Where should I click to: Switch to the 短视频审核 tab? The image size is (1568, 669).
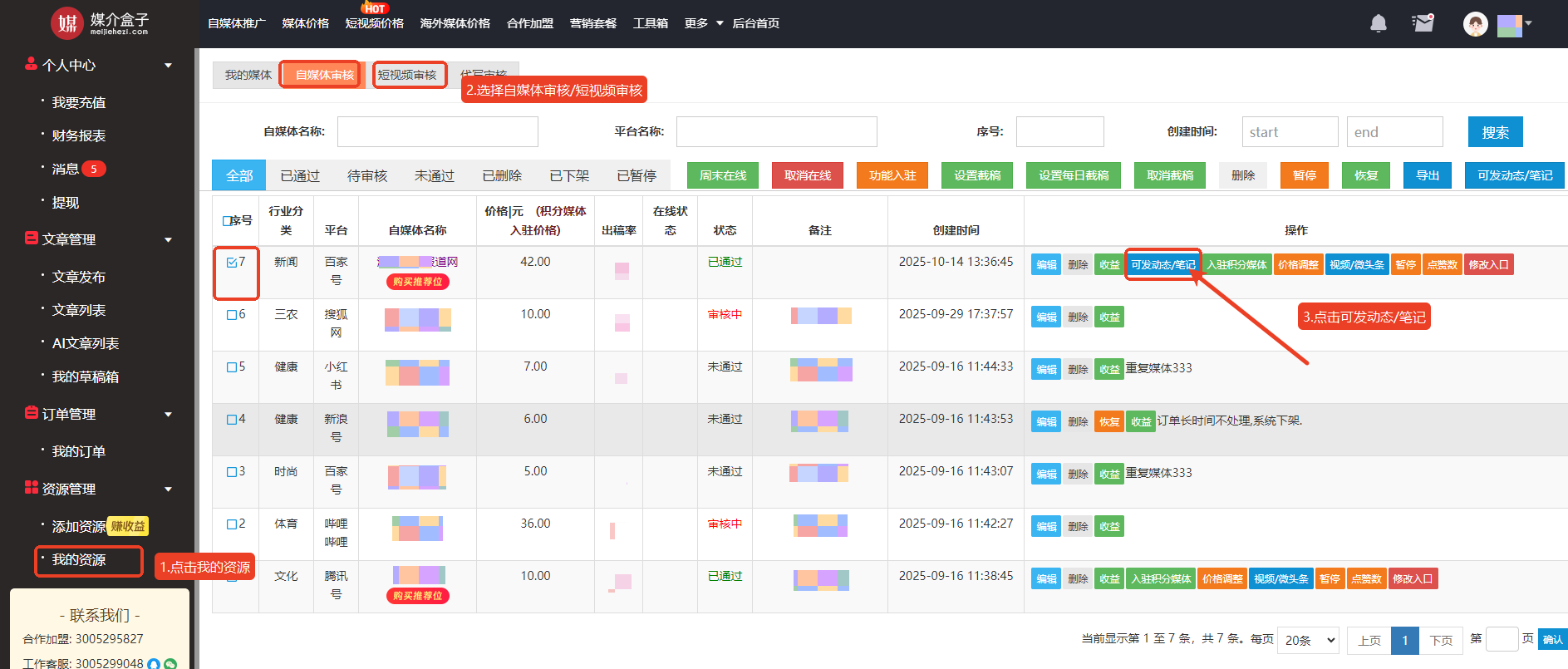[407, 75]
